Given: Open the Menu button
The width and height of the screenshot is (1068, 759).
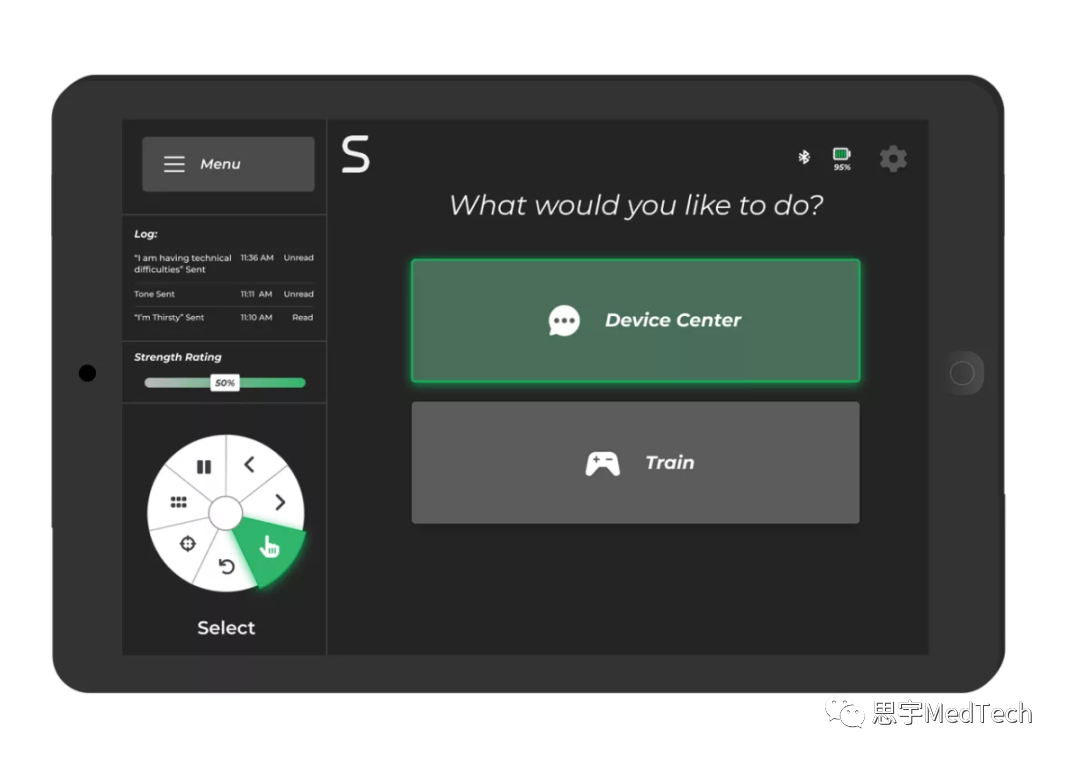Looking at the screenshot, I should [x=228, y=164].
